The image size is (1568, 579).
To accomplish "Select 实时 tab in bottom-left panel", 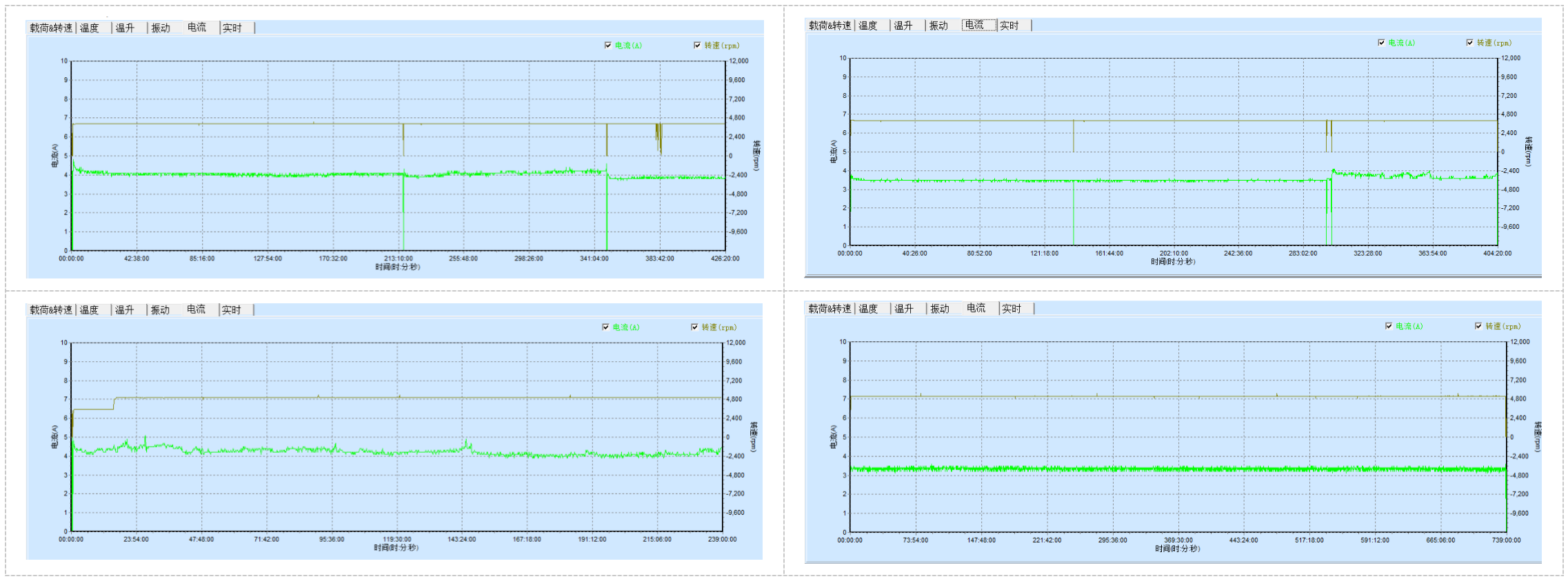I will (232, 310).
